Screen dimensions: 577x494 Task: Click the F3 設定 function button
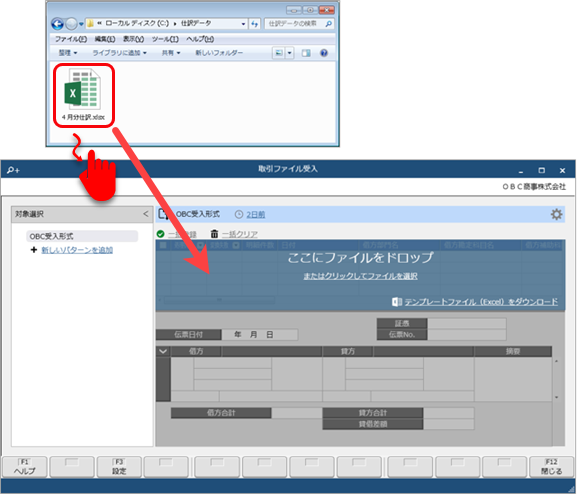click(119, 467)
